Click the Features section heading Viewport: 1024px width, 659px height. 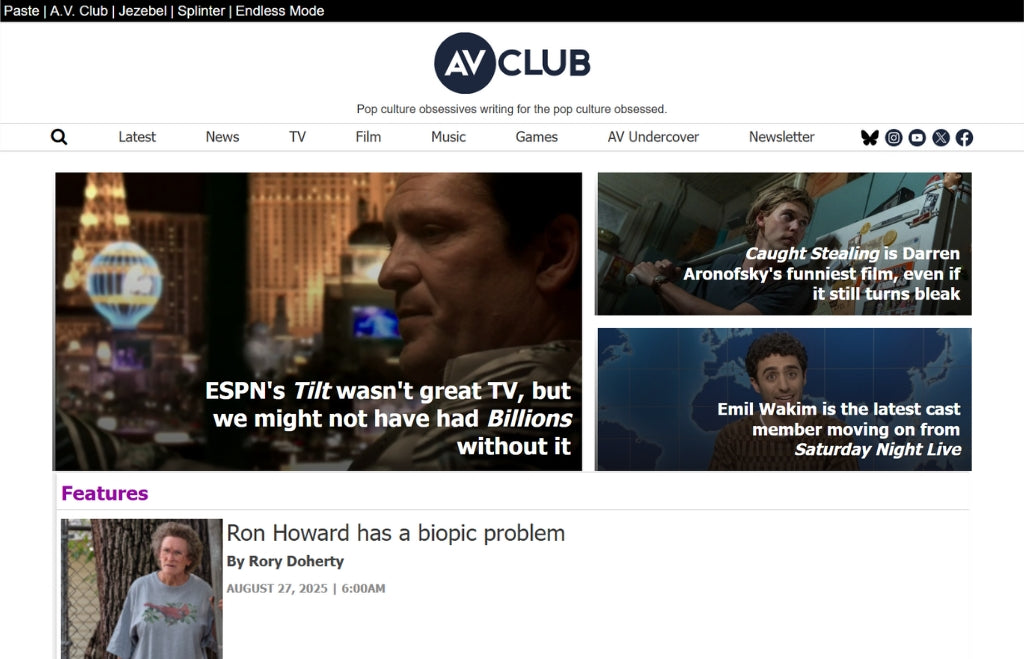tap(104, 493)
